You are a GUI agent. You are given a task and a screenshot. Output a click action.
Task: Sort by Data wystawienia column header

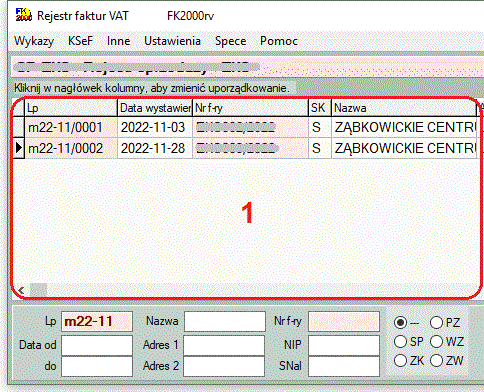pos(155,108)
